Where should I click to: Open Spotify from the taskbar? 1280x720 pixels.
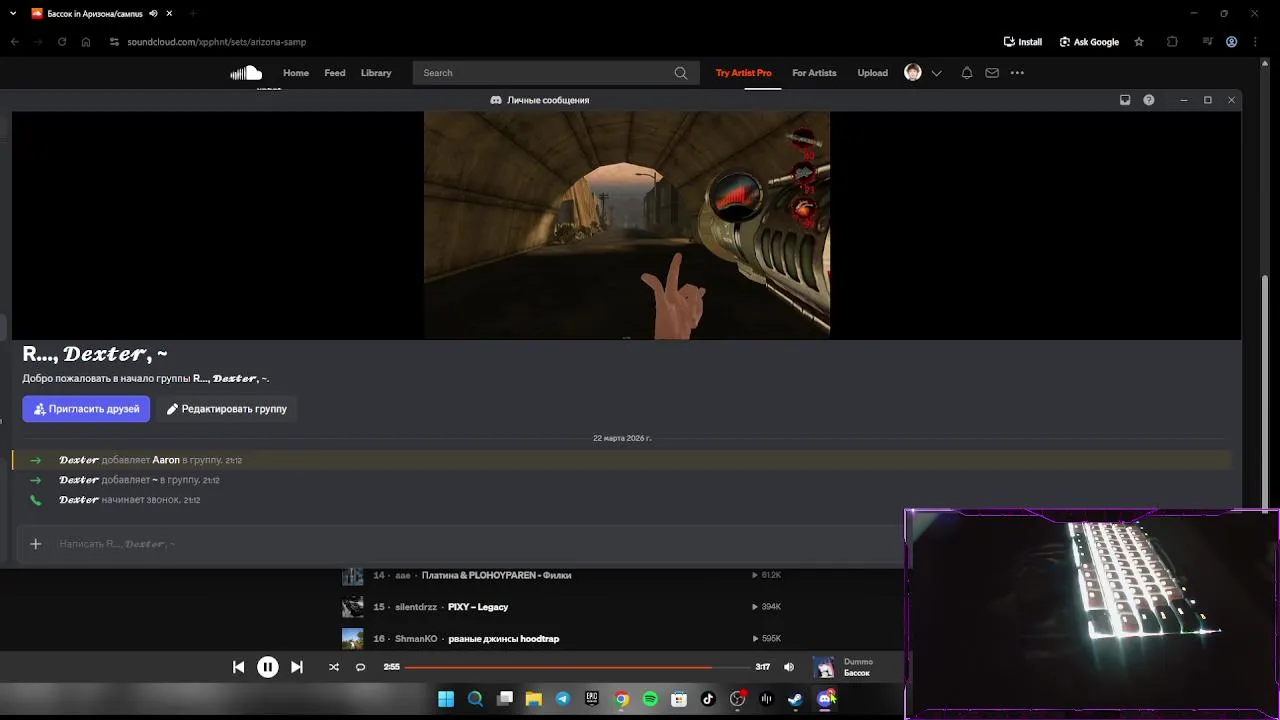click(x=650, y=699)
